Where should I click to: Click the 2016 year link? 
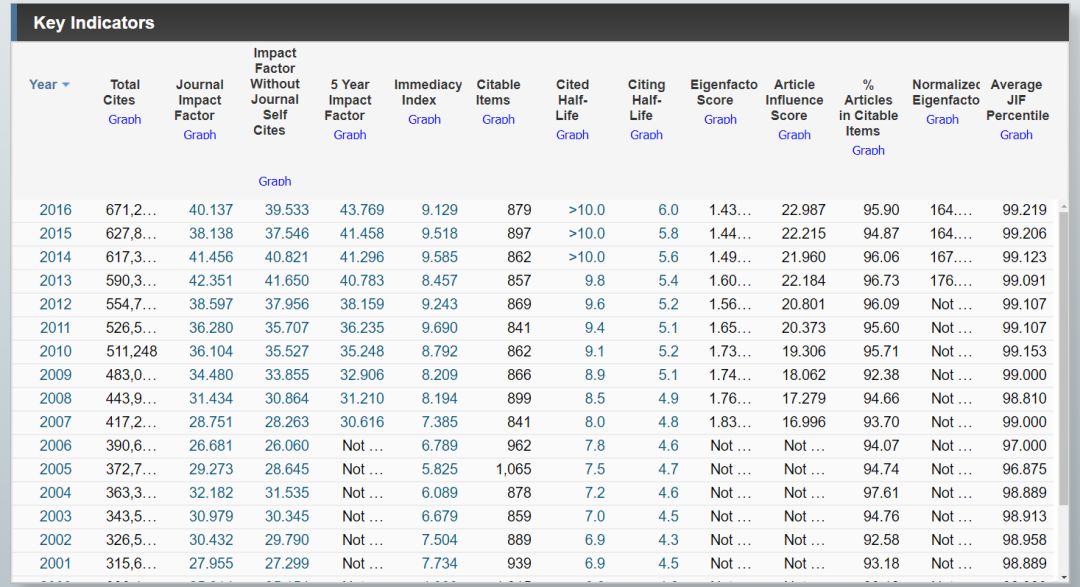point(56,210)
